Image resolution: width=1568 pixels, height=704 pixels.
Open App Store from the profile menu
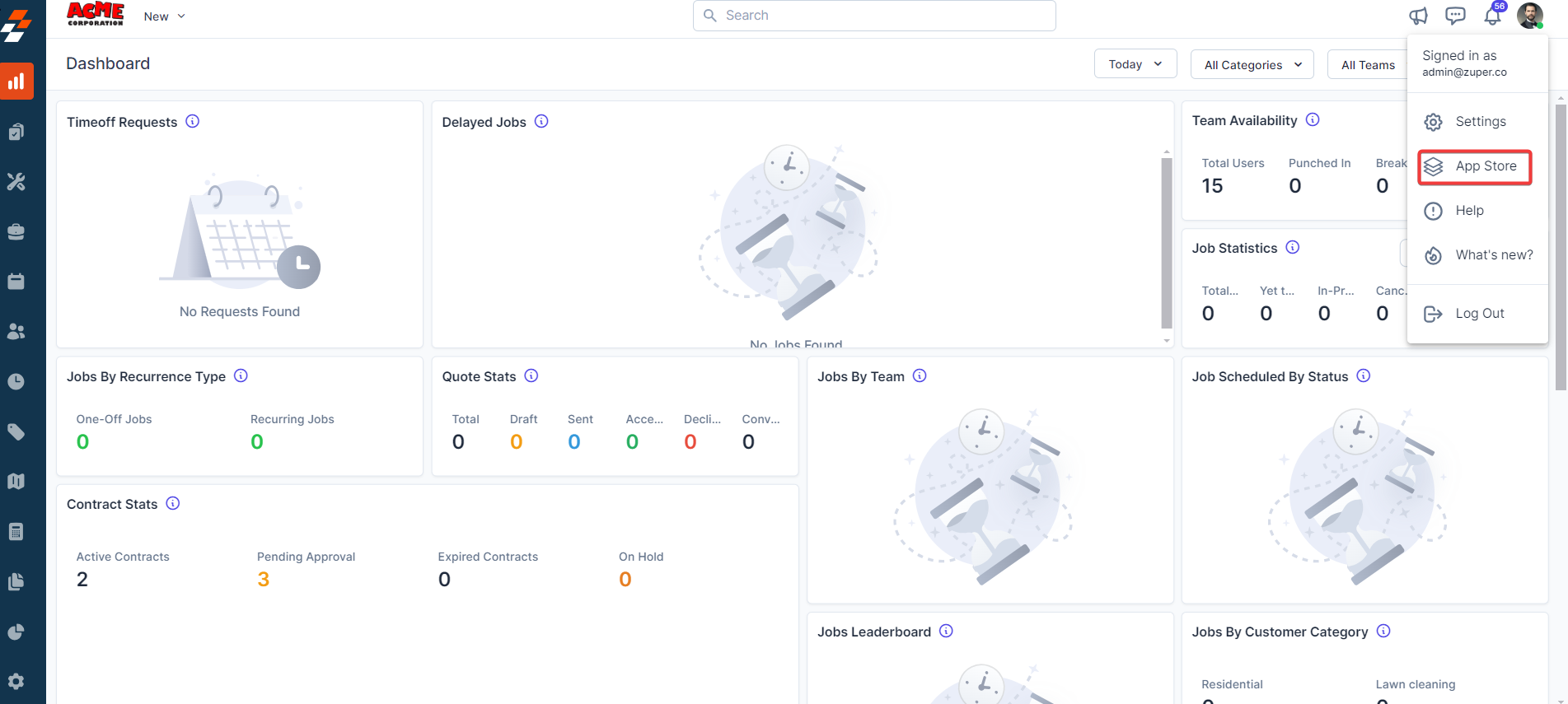[x=1475, y=166]
